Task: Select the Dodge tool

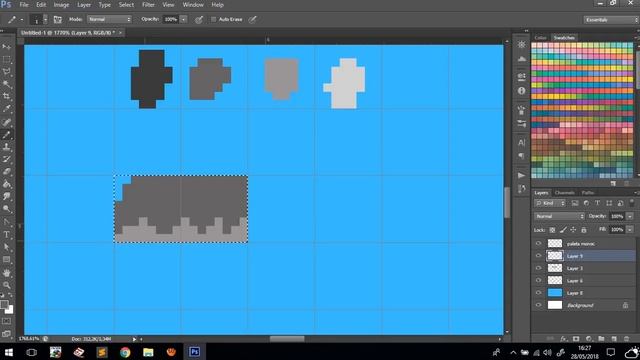Action: (7, 209)
